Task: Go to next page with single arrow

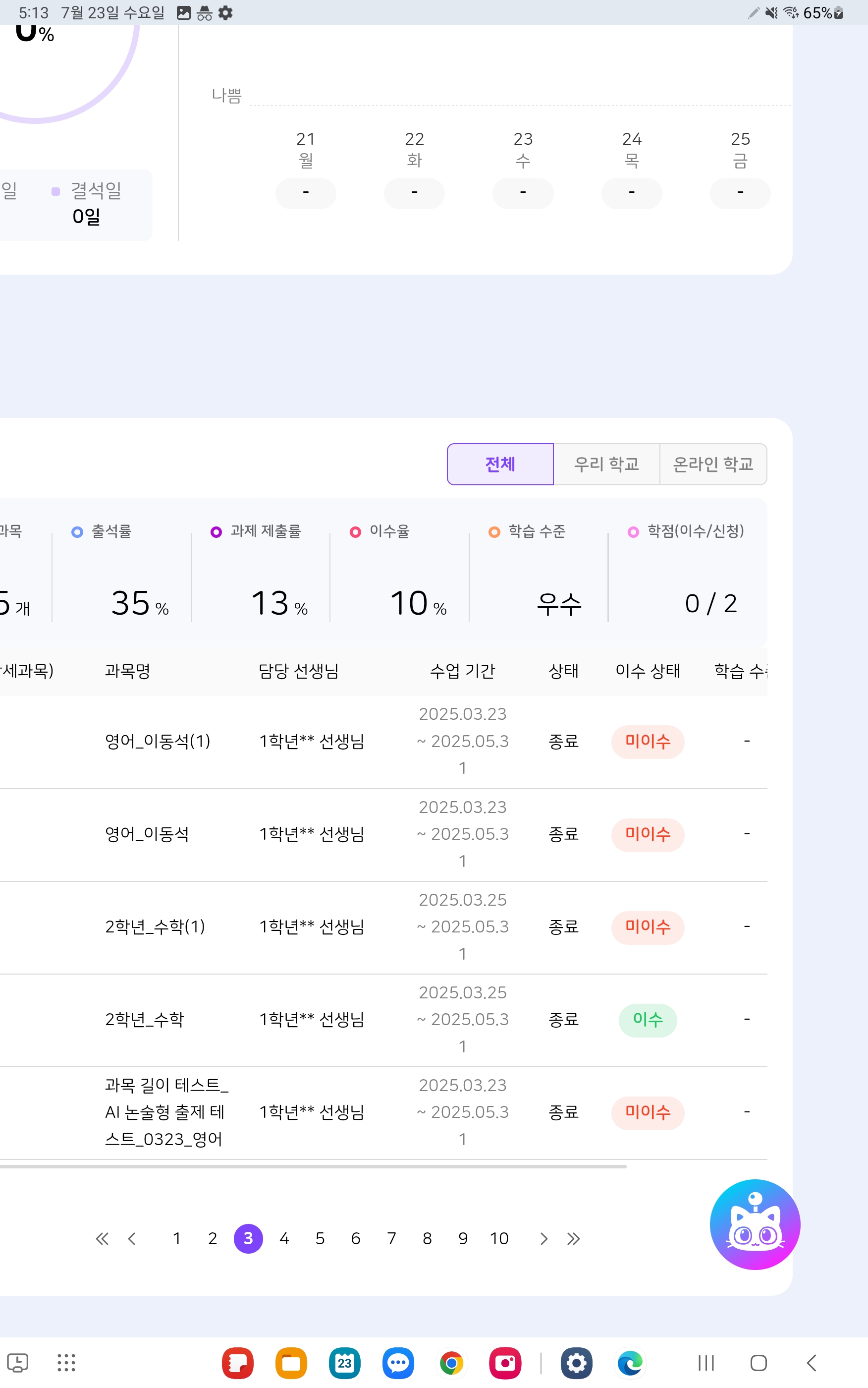Action: click(543, 1239)
